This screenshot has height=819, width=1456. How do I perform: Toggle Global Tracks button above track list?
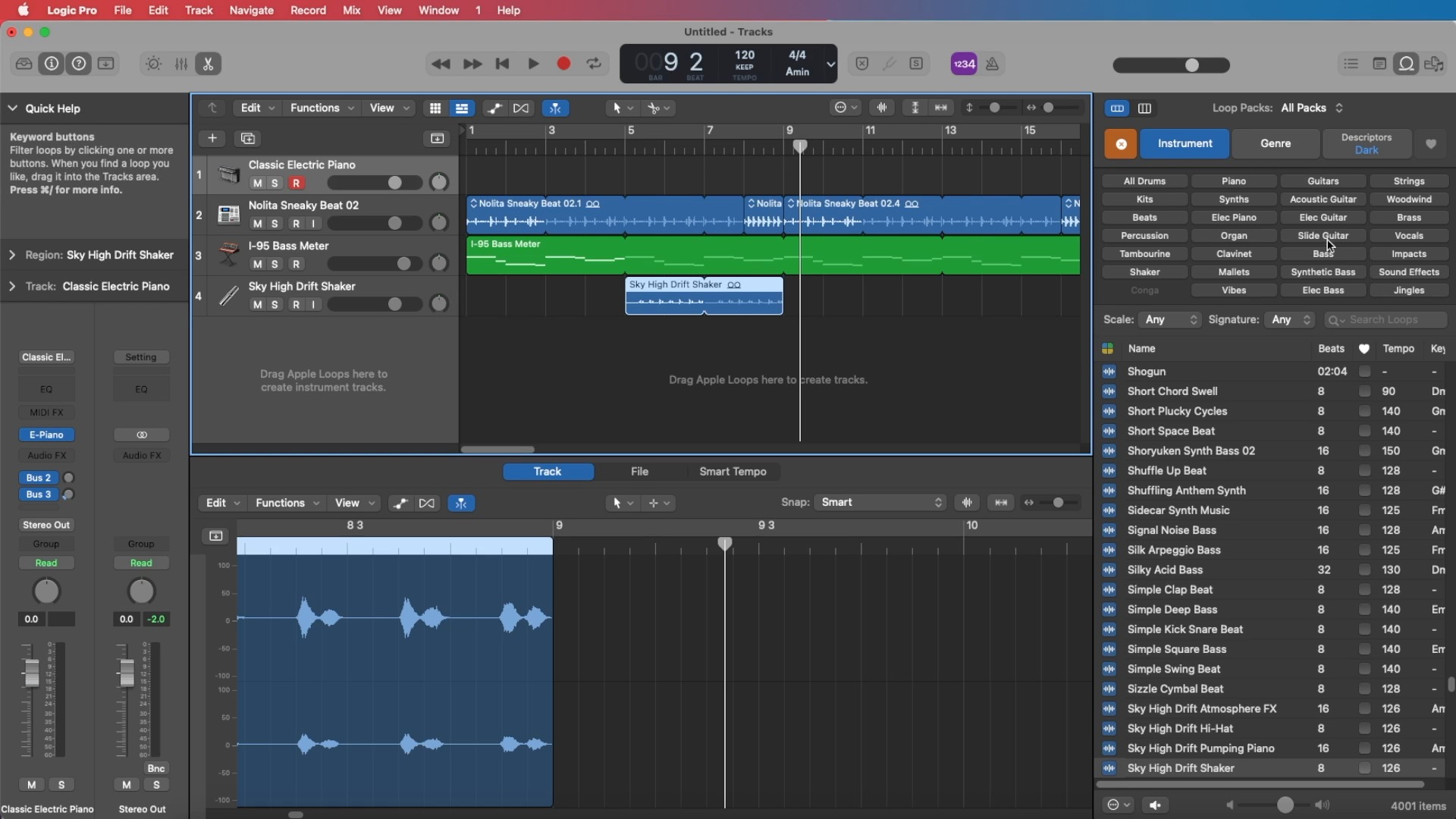pos(438,138)
